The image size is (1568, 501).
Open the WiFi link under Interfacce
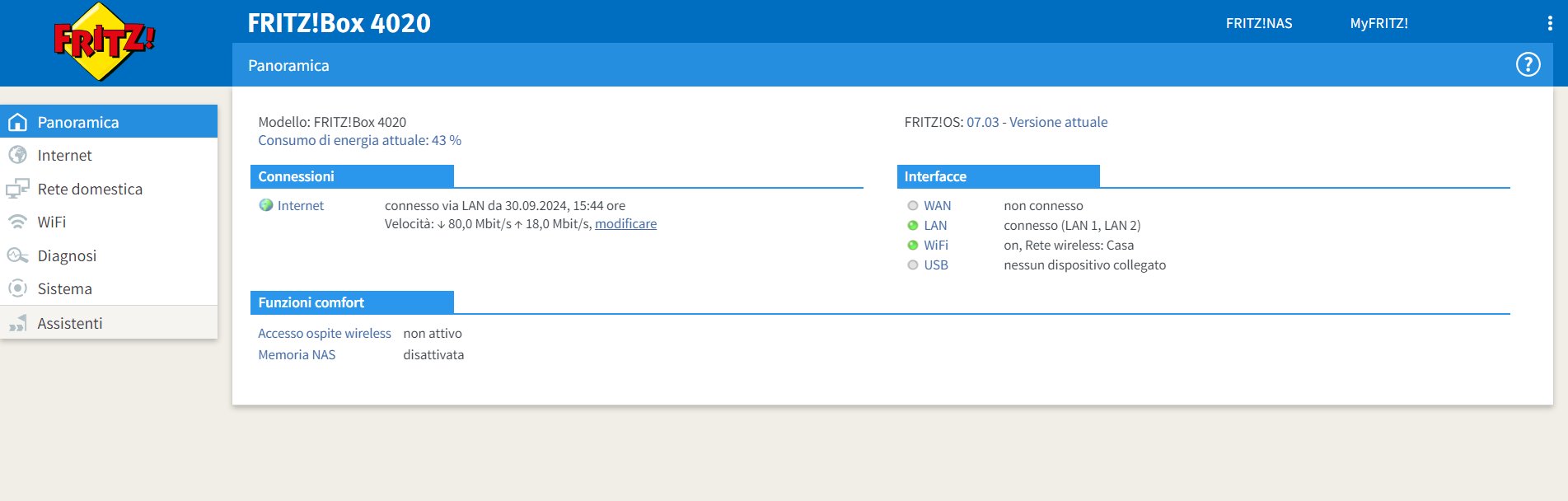[x=936, y=245]
